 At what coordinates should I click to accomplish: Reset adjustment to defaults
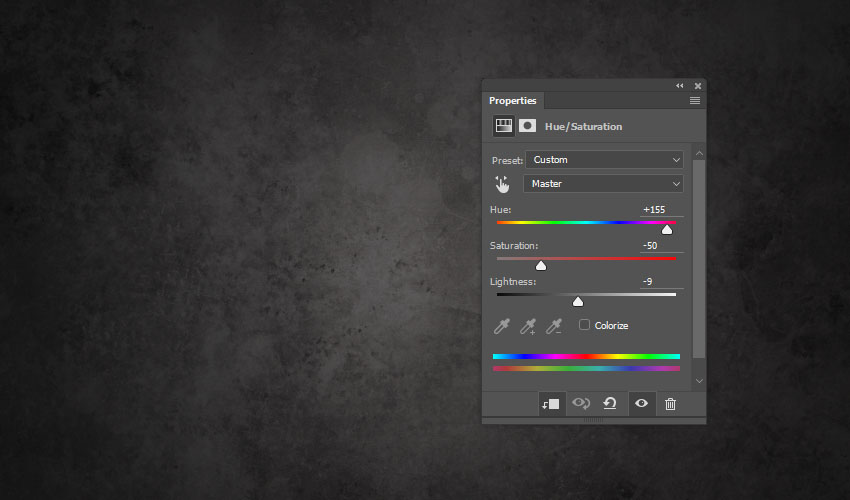click(x=610, y=404)
